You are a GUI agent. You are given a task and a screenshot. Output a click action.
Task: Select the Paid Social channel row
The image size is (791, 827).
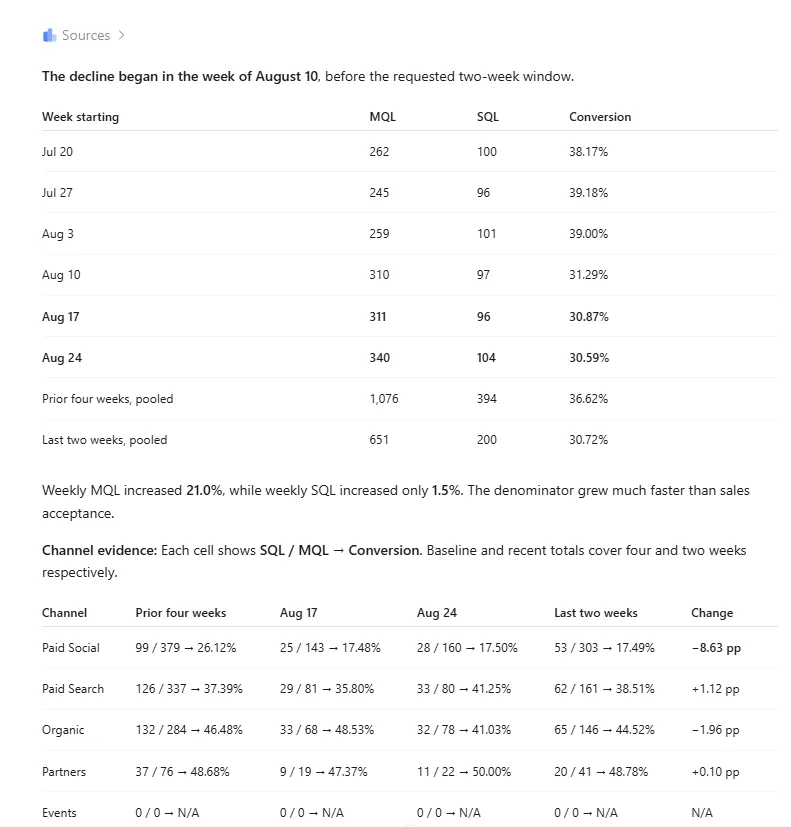click(409, 648)
